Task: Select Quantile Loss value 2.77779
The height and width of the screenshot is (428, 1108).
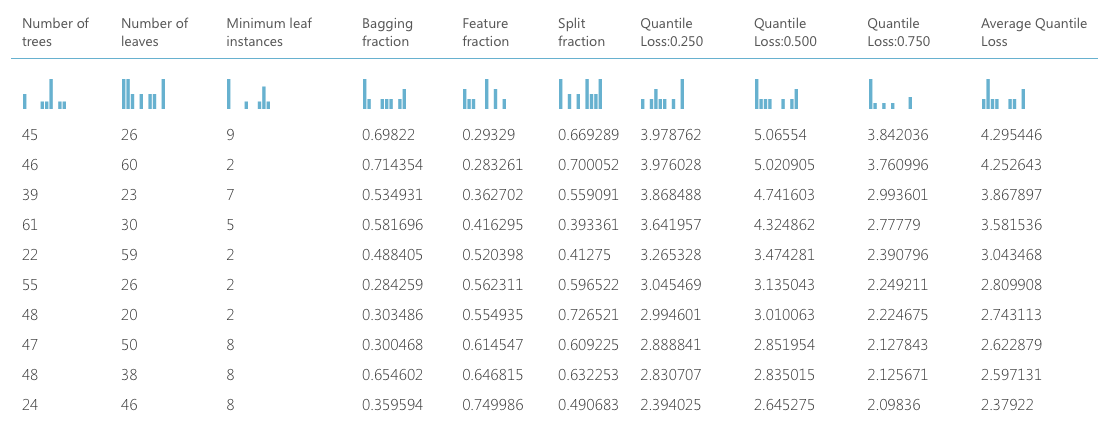Action: (x=893, y=225)
